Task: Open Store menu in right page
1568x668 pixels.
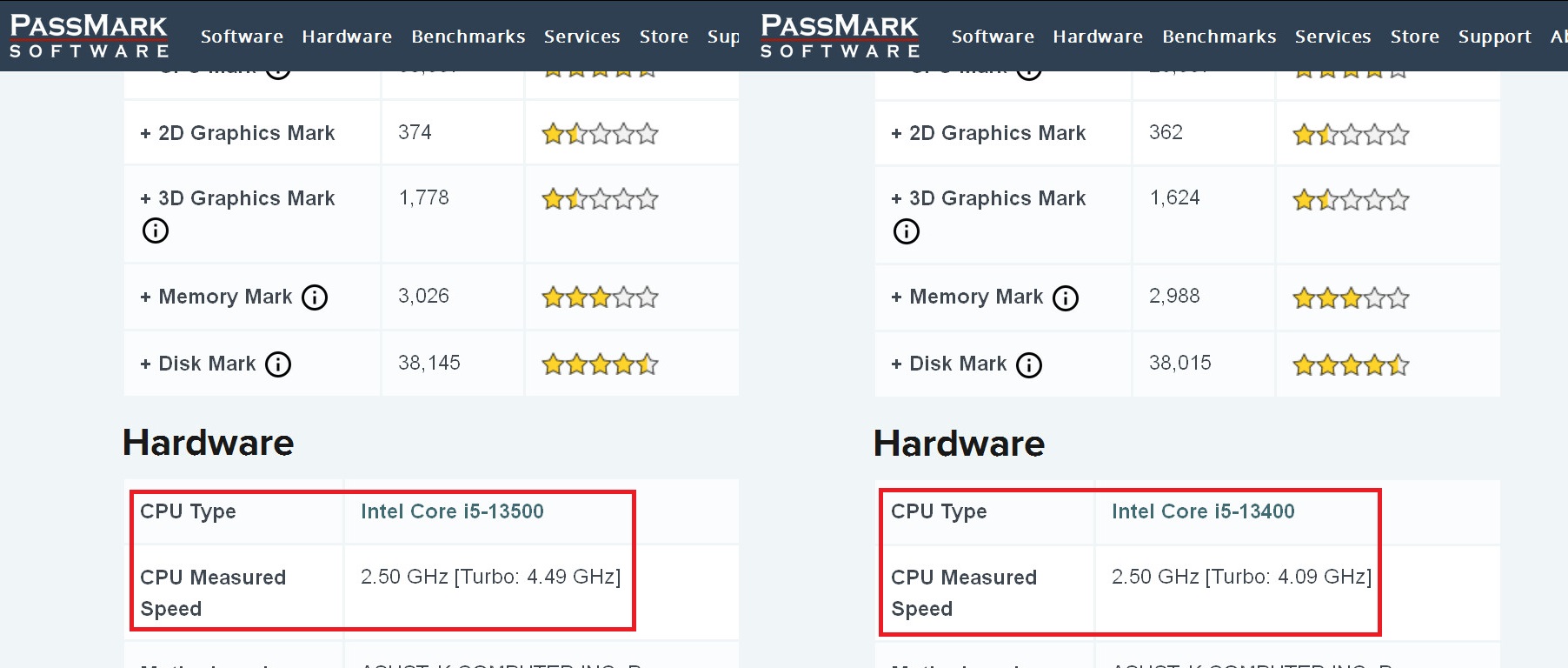Action: (x=1415, y=37)
